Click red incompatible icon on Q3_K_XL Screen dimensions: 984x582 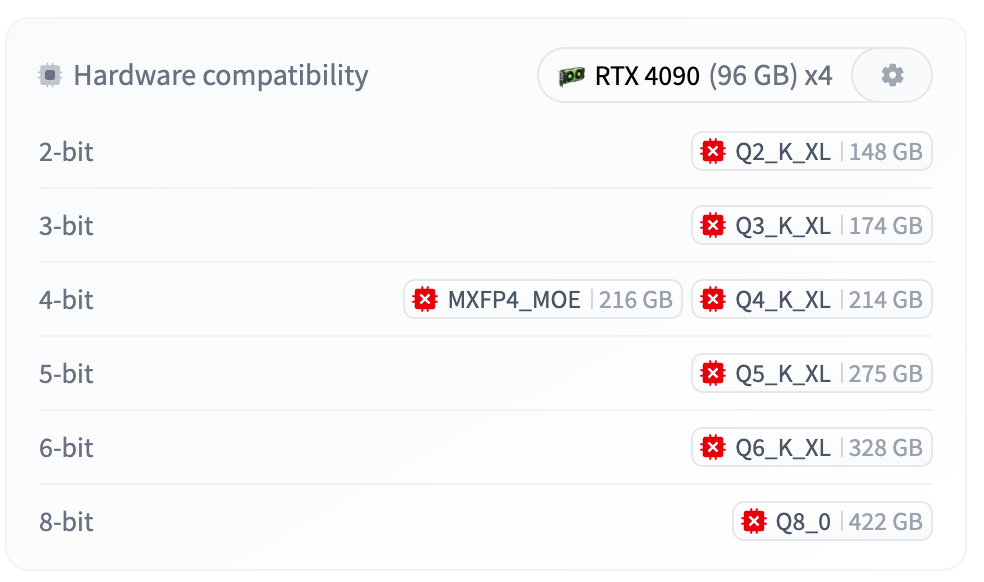[x=713, y=226]
